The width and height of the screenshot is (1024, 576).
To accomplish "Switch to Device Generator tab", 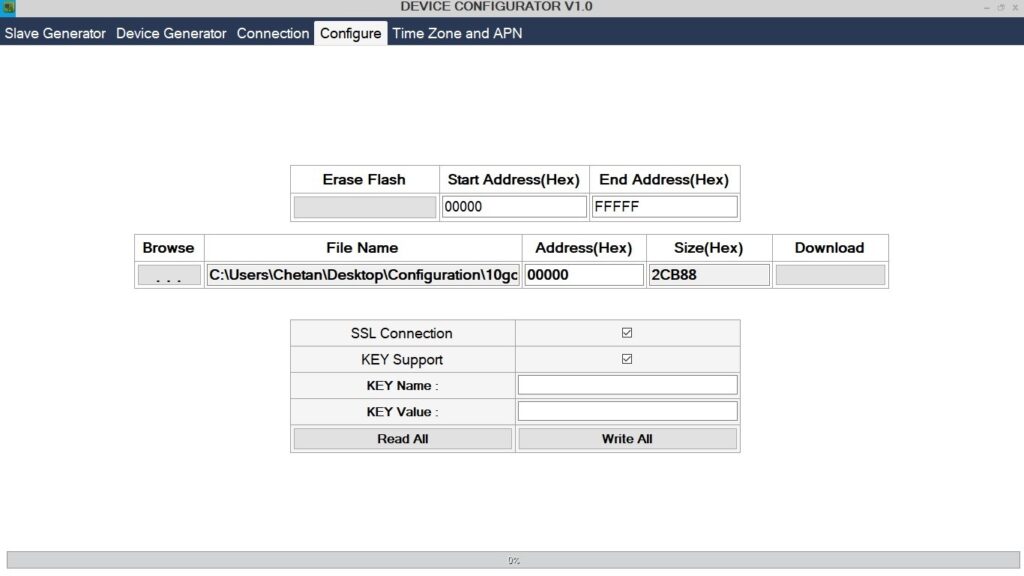I will click(x=171, y=33).
